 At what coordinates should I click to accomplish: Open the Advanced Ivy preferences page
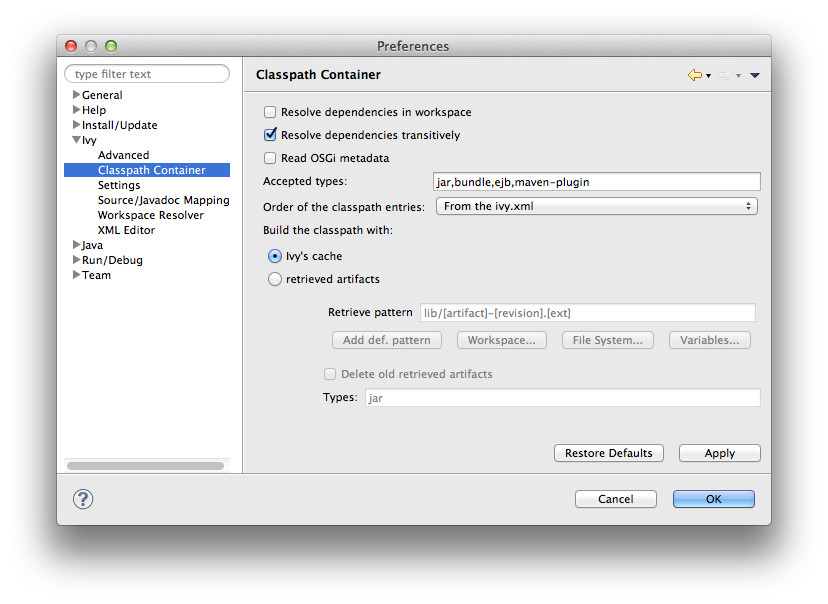(x=123, y=155)
